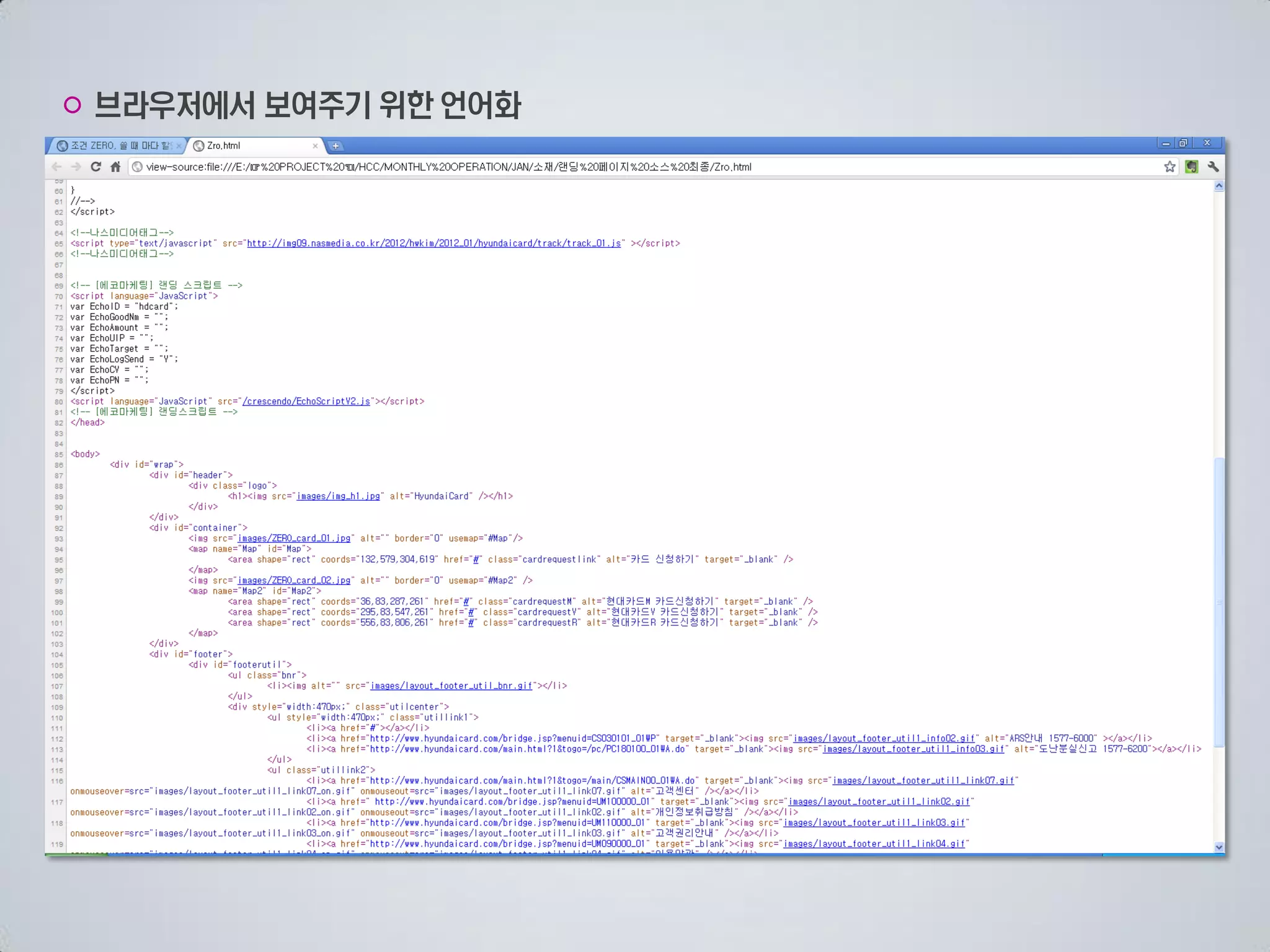The height and width of the screenshot is (952, 1270).
Task: Click the <body> tag text
Action: [85, 454]
